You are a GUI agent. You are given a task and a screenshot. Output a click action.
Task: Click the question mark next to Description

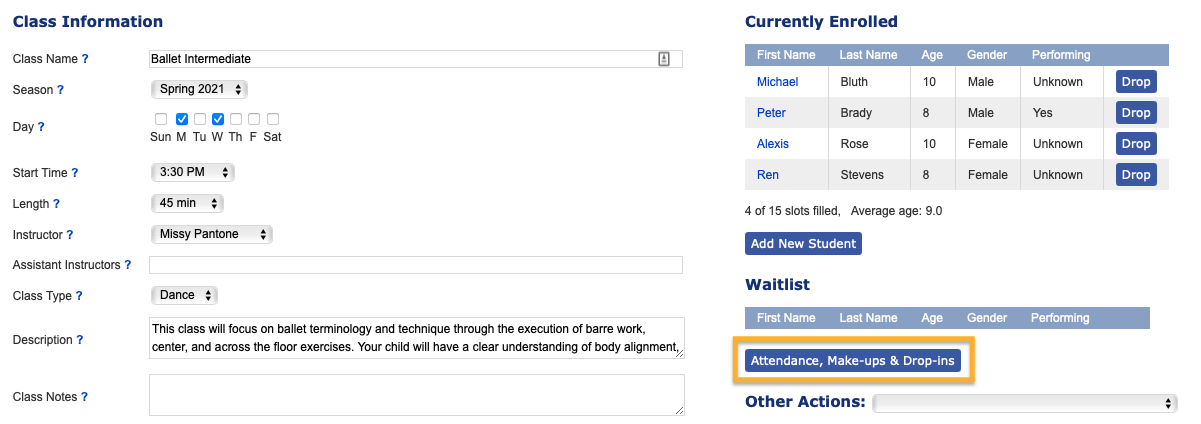(x=80, y=340)
